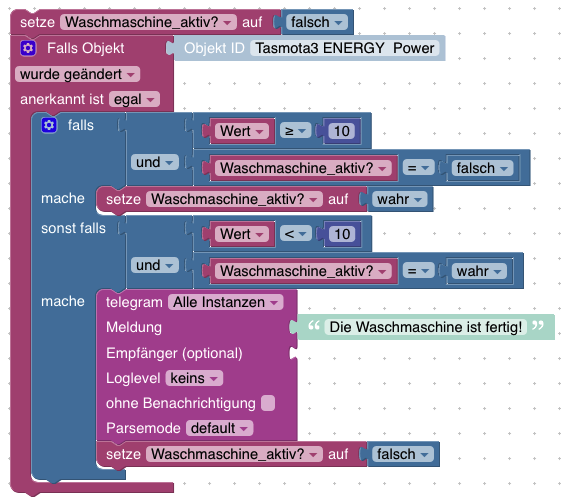Open the first und logic dropdown
The image size is (561, 504).
pyautogui.click(x=155, y=162)
